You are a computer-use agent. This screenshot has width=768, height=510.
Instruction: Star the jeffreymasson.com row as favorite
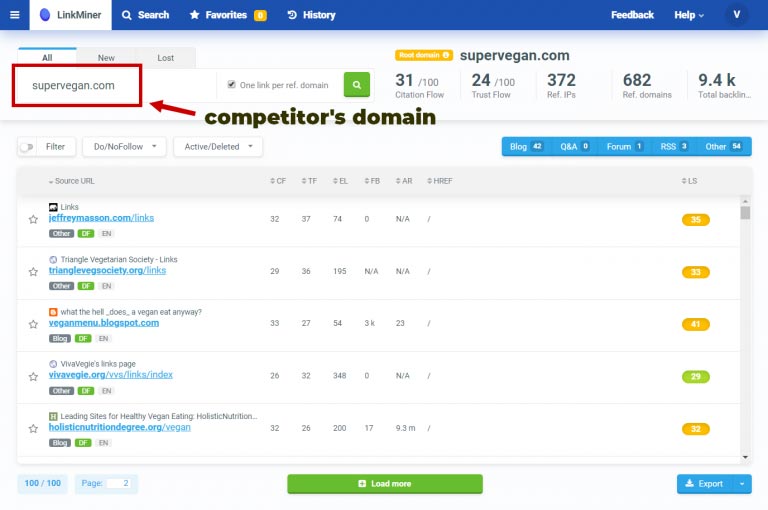[x=33, y=219]
